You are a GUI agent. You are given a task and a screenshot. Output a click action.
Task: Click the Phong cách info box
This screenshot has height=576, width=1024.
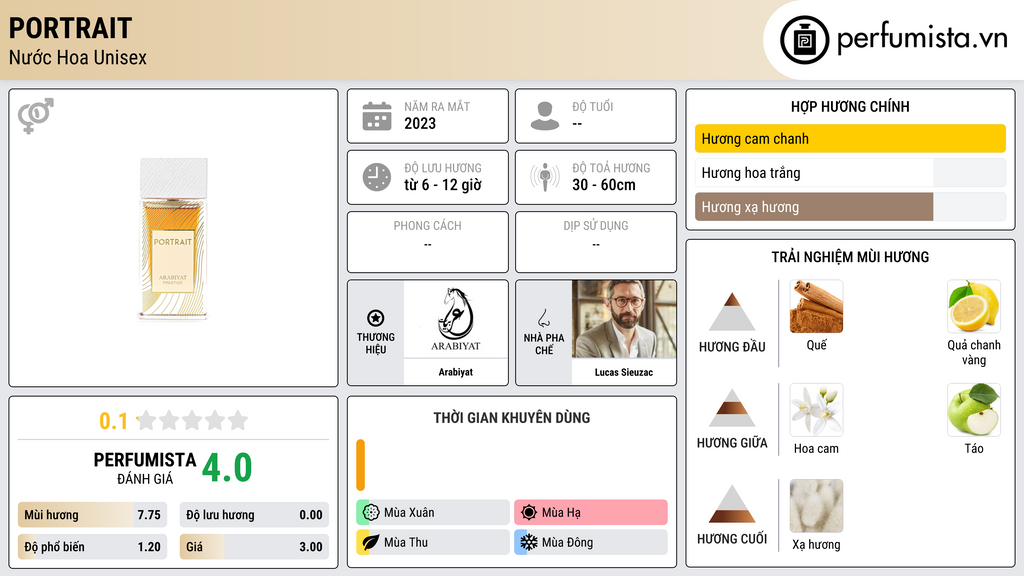[x=428, y=242]
